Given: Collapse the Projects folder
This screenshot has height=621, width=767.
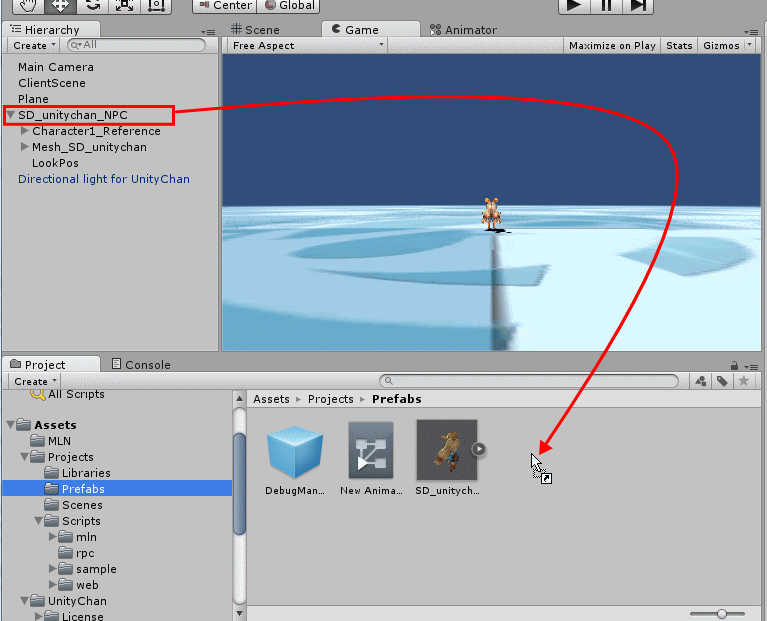Looking at the screenshot, I should coord(24,457).
